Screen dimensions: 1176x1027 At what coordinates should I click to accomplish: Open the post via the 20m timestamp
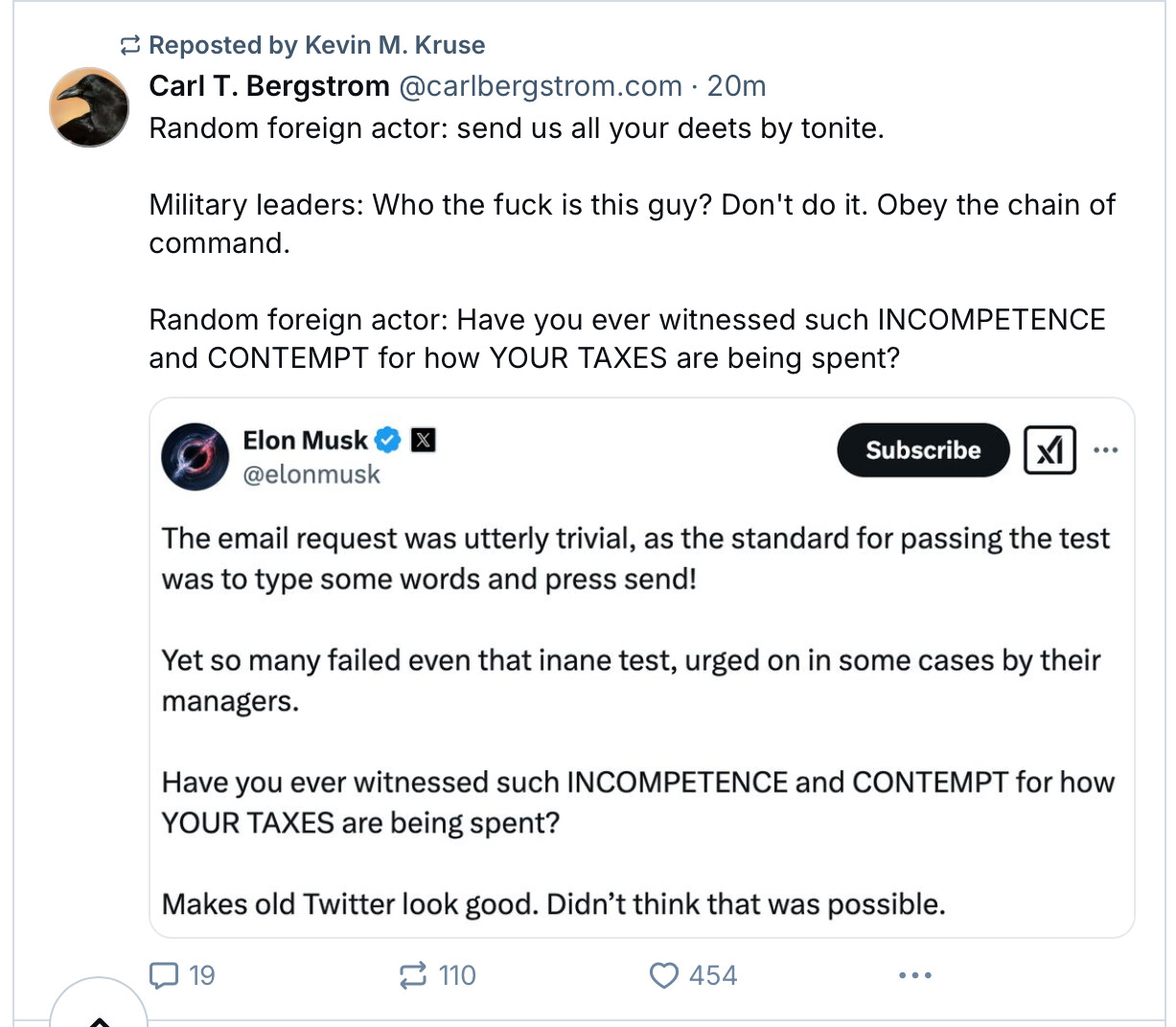tap(736, 86)
